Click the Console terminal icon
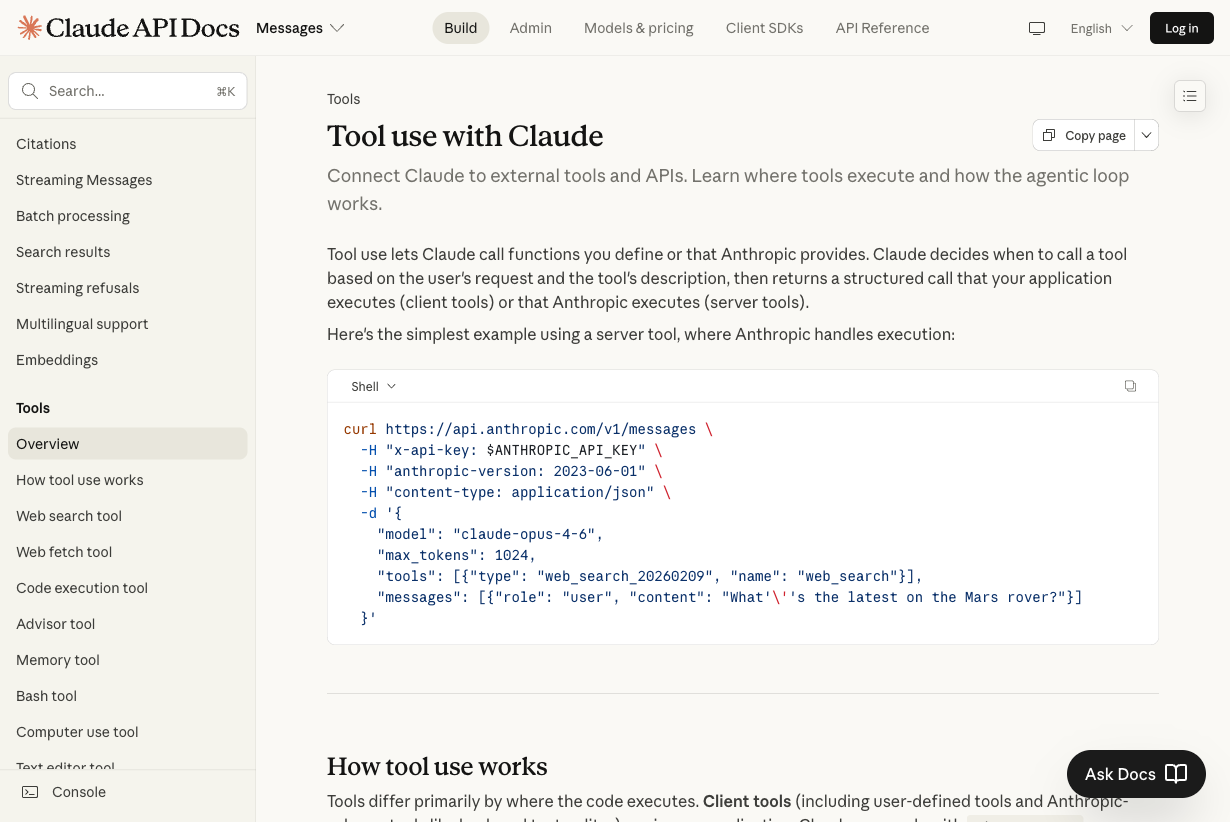This screenshot has width=1230, height=822. click(x=30, y=792)
